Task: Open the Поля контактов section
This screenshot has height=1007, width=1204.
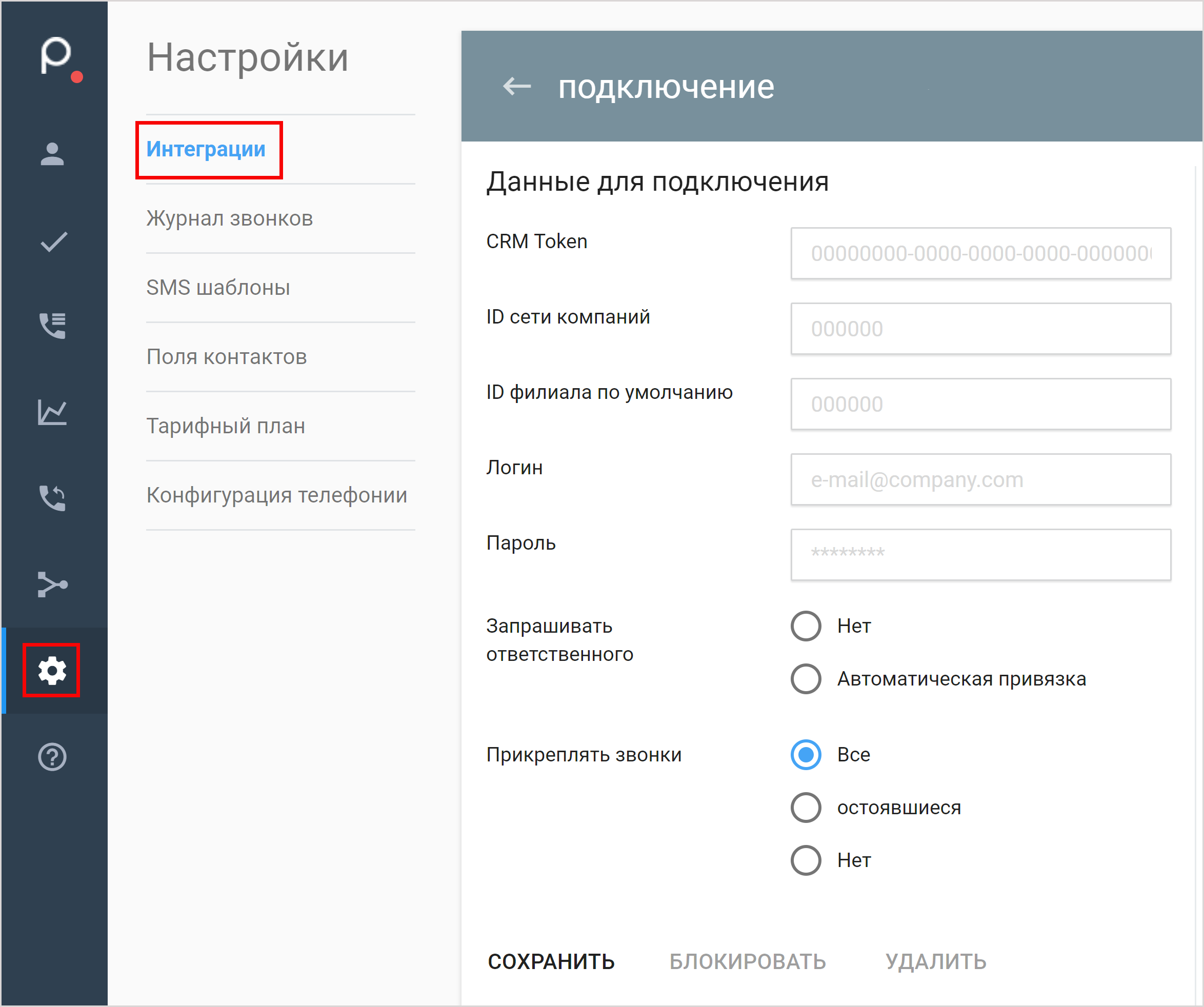Action: coord(227,357)
